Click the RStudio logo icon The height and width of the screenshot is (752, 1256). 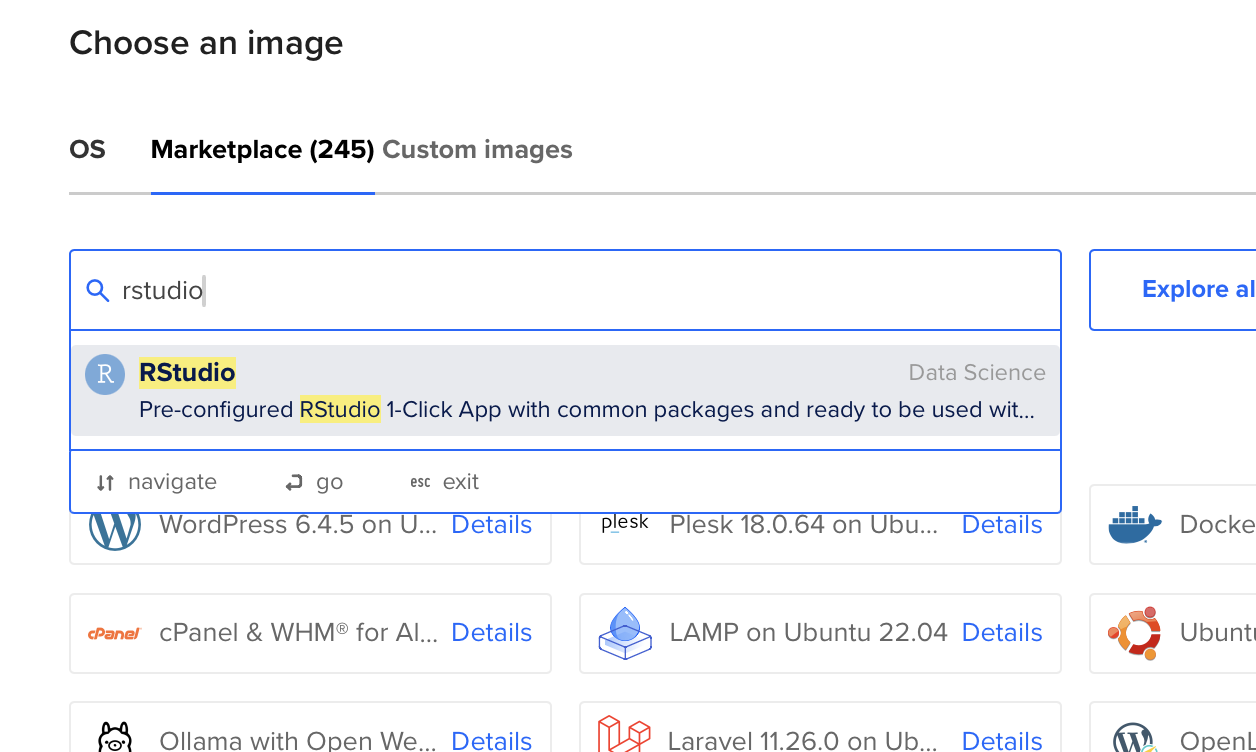[105, 374]
